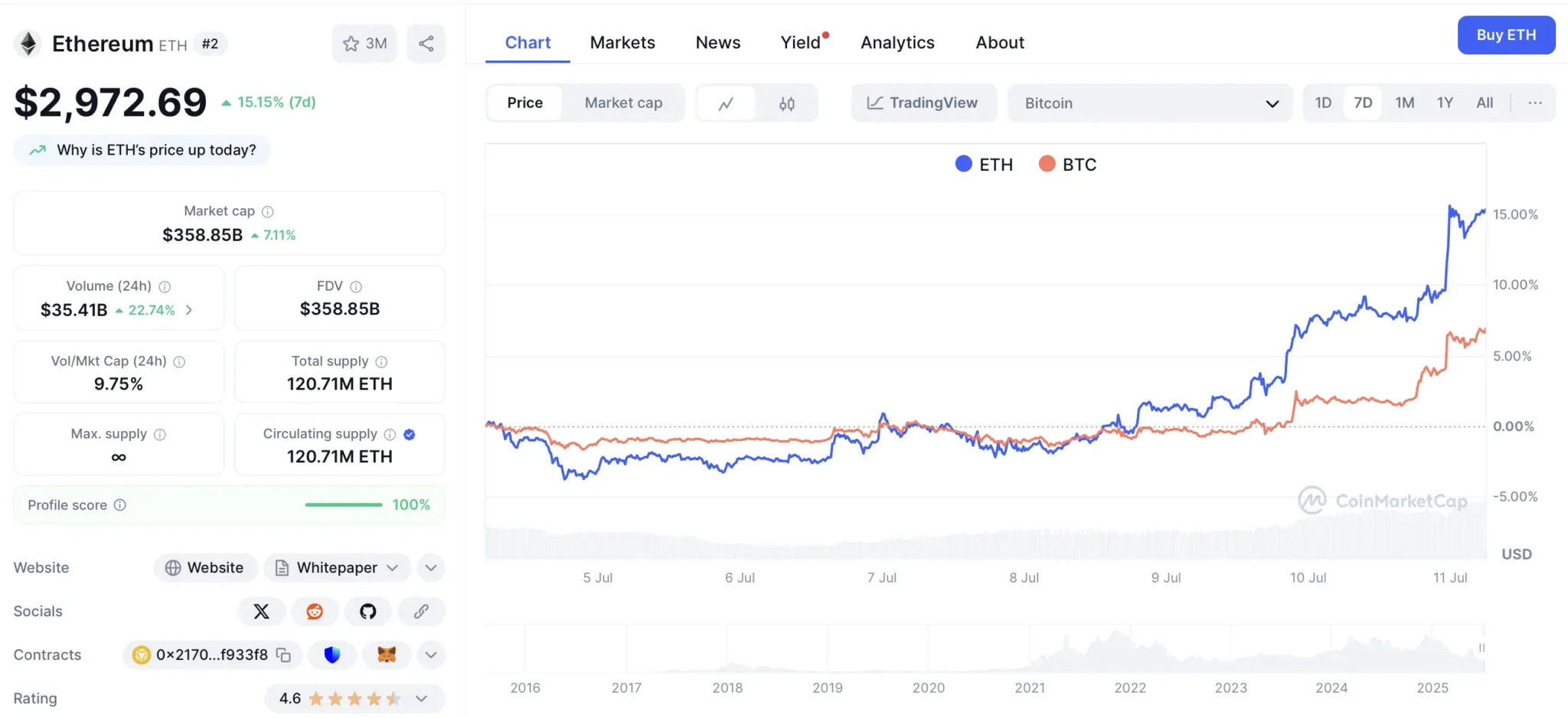Open the Chart tab
Screen dimensions: 1568x718
(528, 43)
